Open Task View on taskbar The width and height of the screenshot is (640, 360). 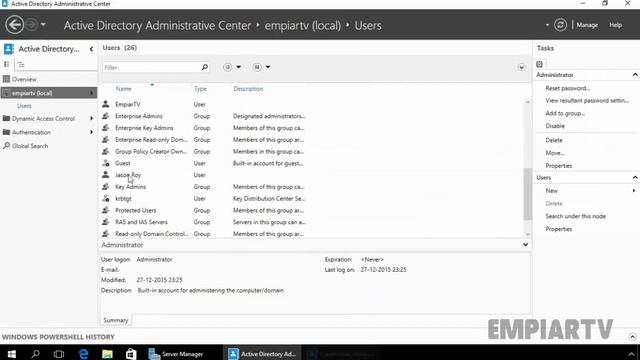[x=59, y=353]
